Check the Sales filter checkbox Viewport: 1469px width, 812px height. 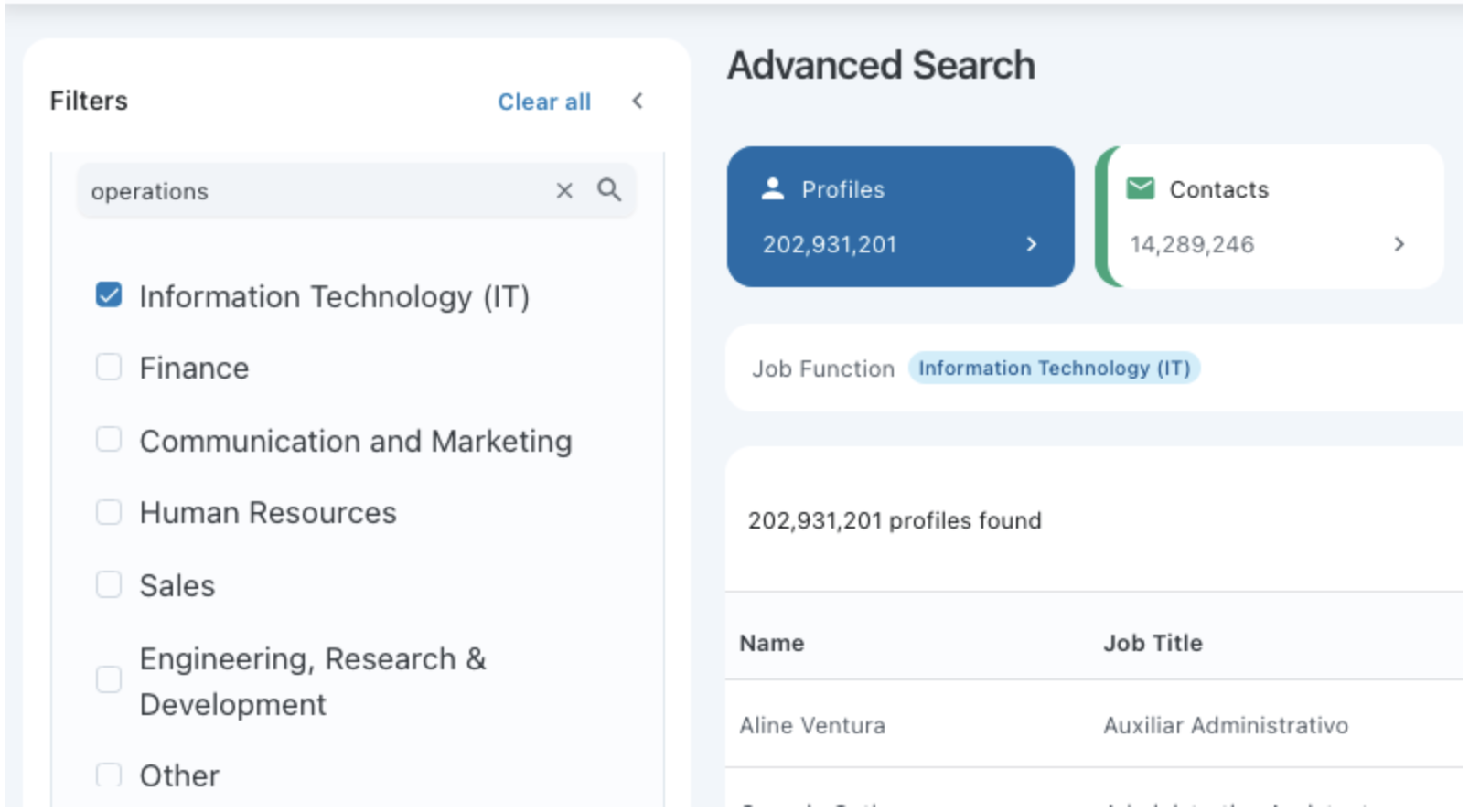[x=109, y=584]
